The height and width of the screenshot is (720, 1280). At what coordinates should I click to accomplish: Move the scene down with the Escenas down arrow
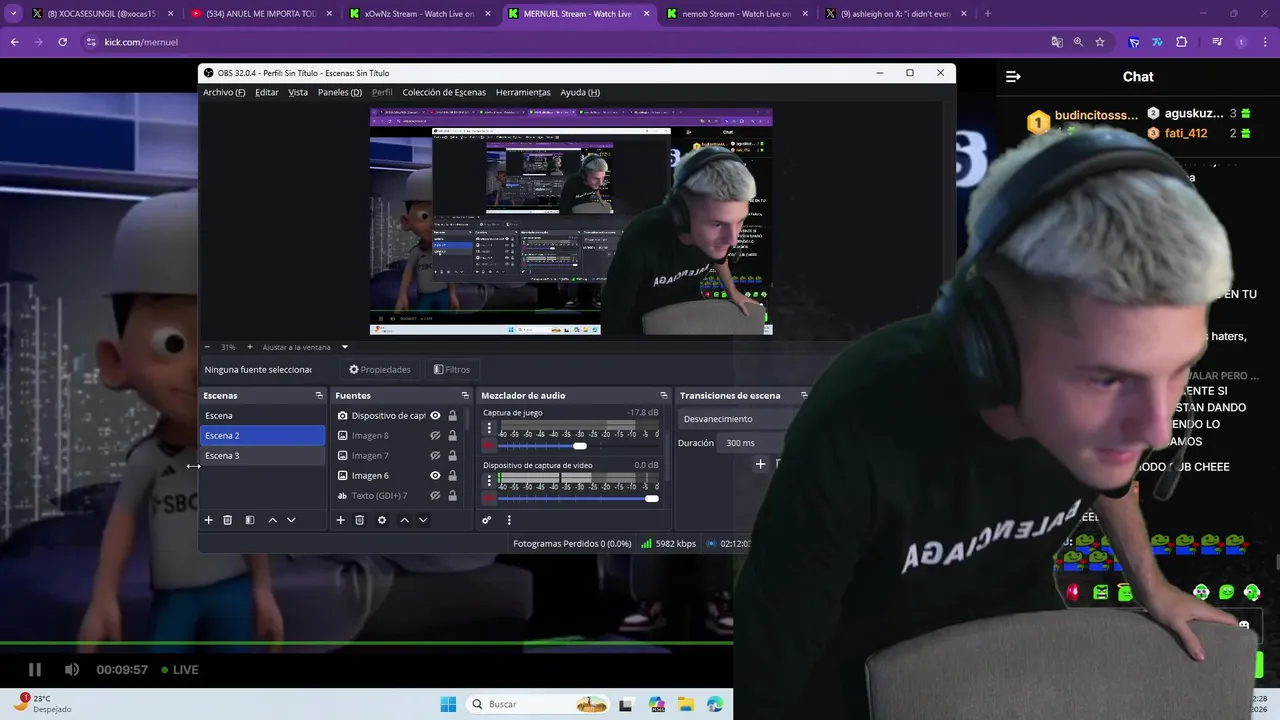click(x=291, y=520)
